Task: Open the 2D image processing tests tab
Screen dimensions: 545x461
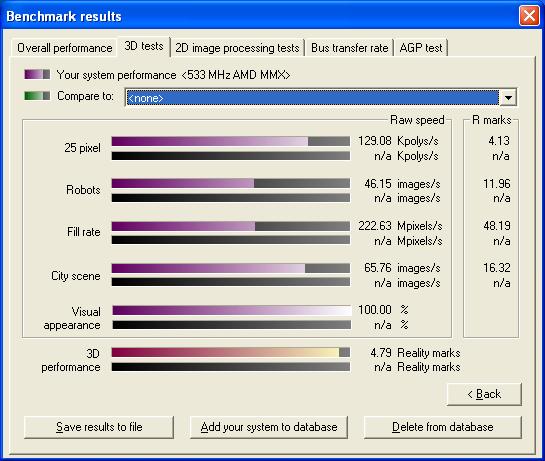Action: (x=237, y=48)
